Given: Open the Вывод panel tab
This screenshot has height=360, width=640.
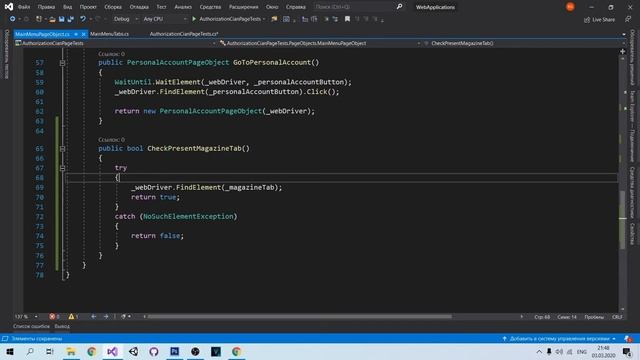Looking at the screenshot, I should pos(62,327).
